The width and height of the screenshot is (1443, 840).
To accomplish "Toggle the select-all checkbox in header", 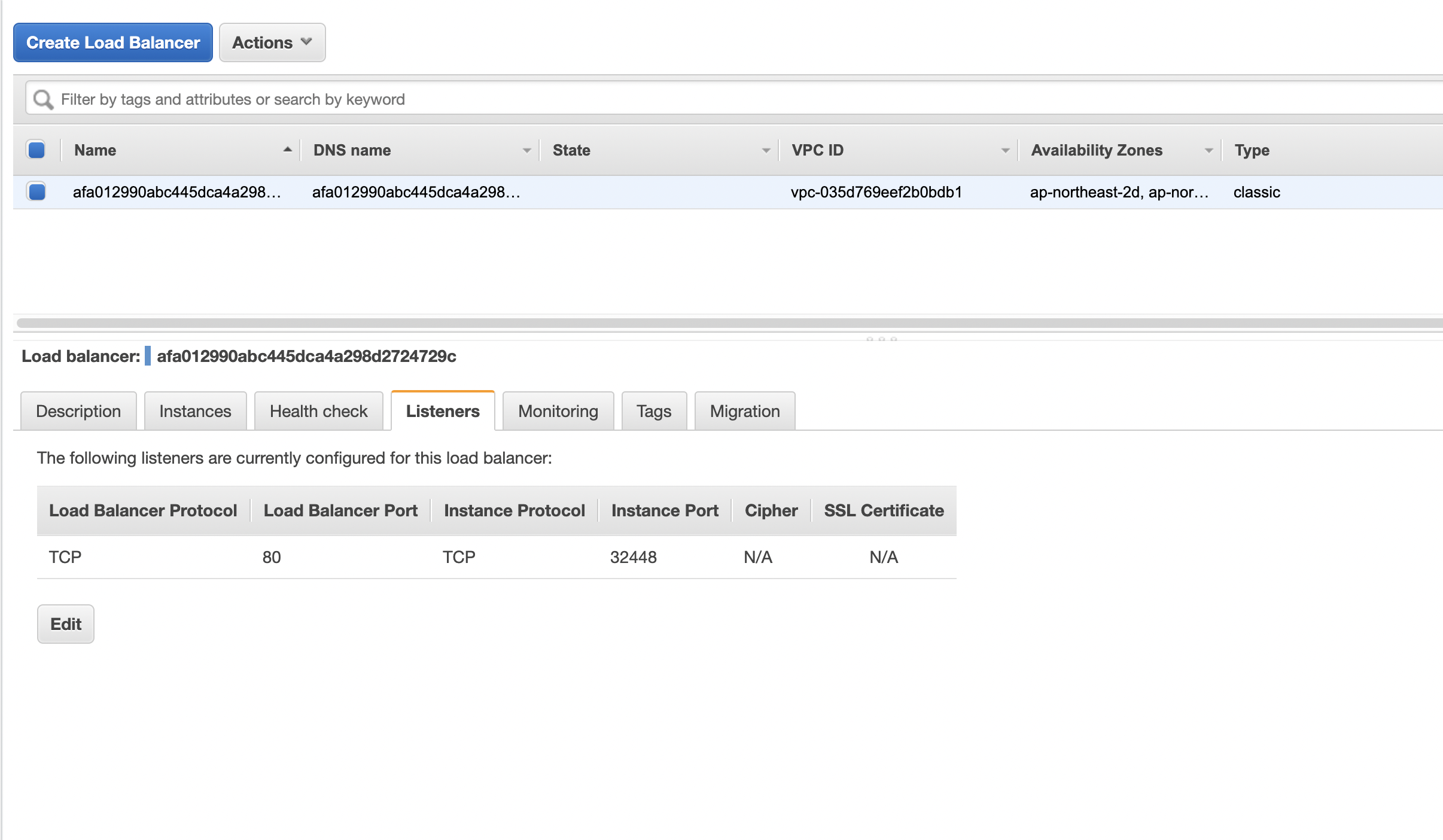I will 36,150.
